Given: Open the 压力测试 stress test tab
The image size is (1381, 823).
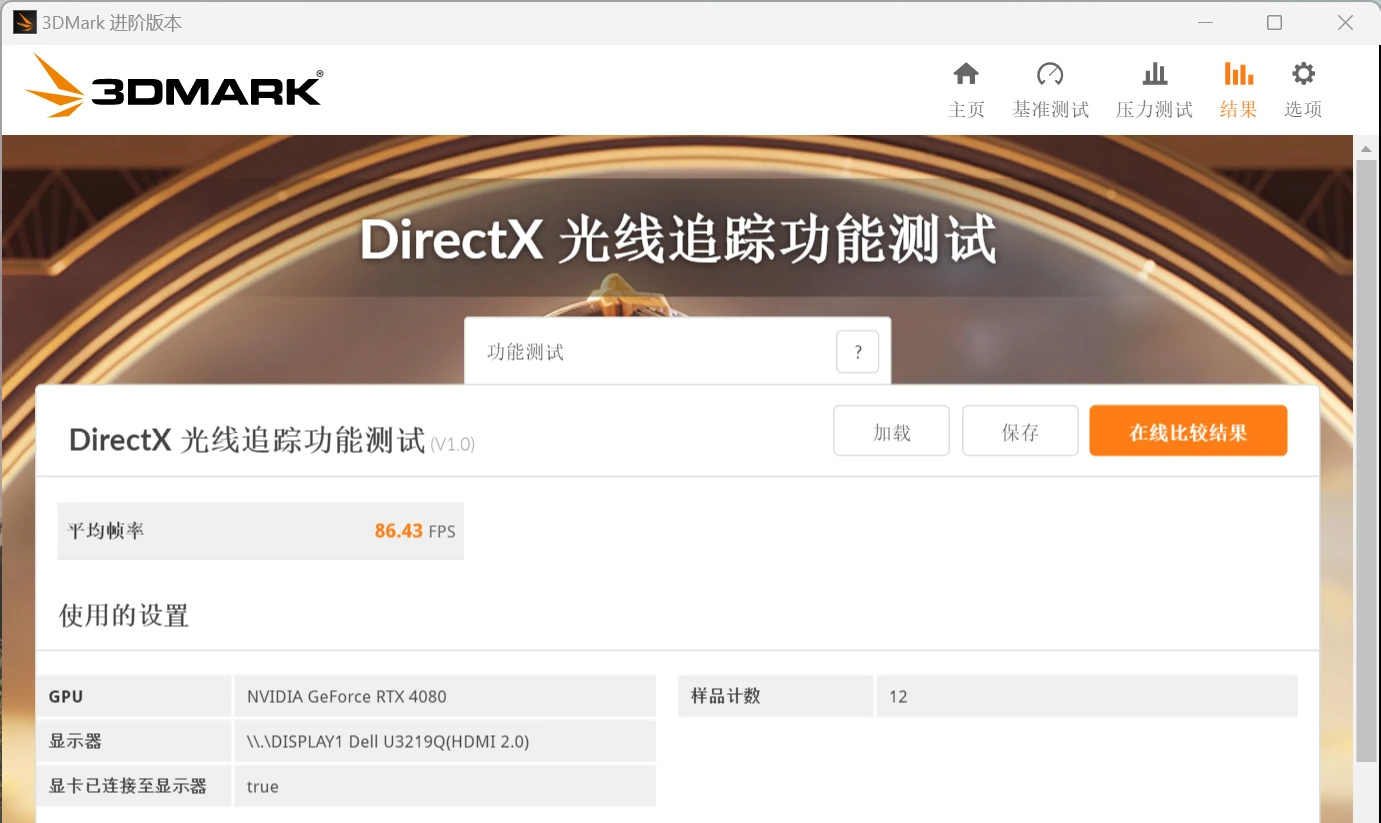Looking at the screenshot, I should click(1154, 90).
